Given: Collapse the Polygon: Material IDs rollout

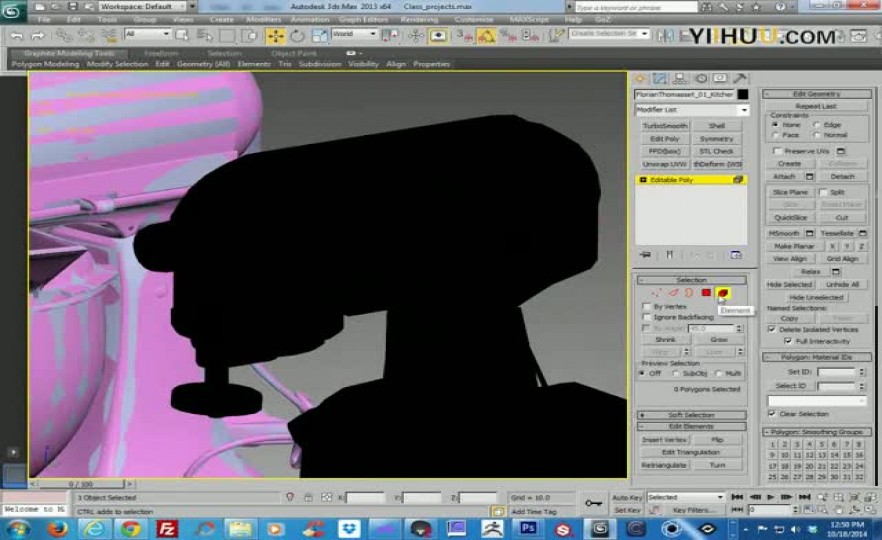Looking at the screenshot, I should (x=817, y=357).
